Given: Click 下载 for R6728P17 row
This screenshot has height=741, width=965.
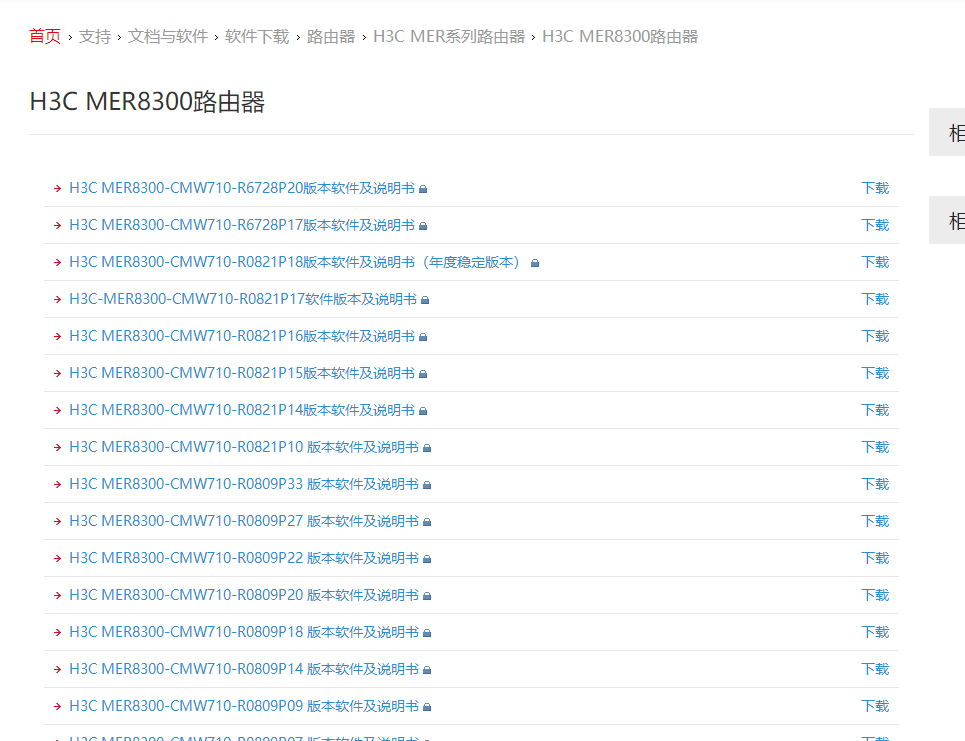Looking at the screenshot, I should pos(875,225).
